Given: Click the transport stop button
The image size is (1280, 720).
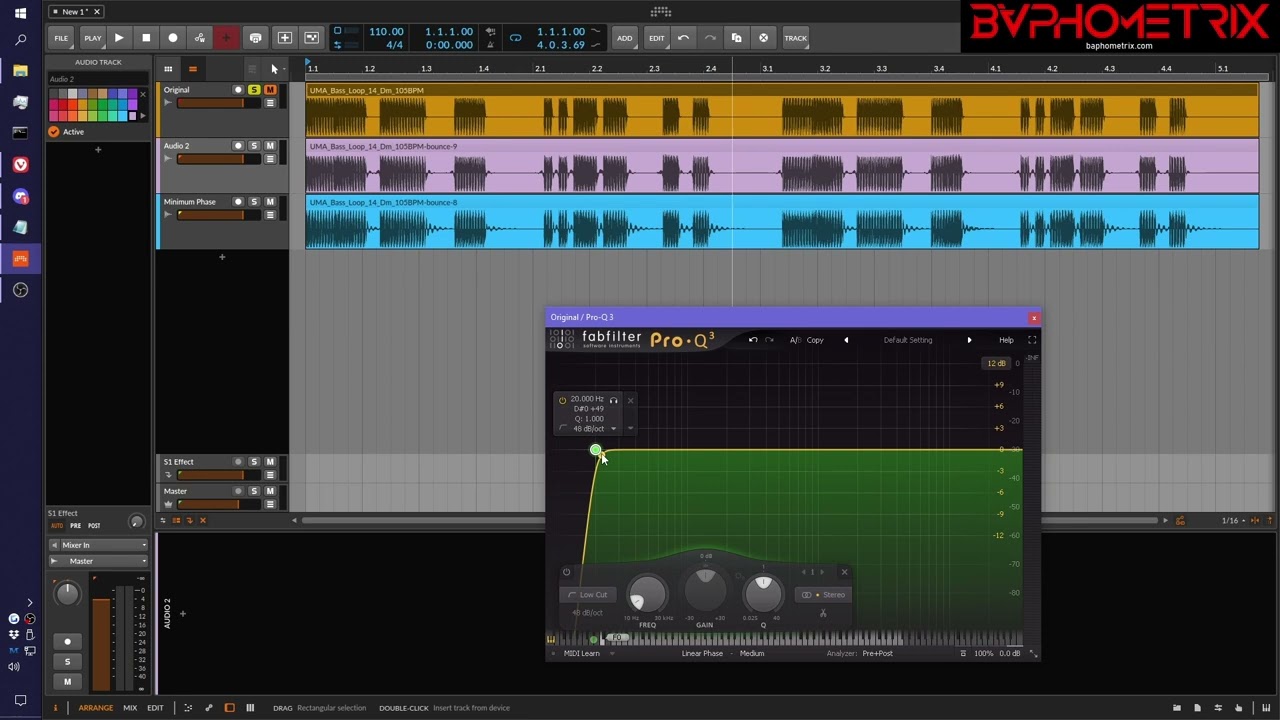Looking at the screenshot, I should point(146,38).
